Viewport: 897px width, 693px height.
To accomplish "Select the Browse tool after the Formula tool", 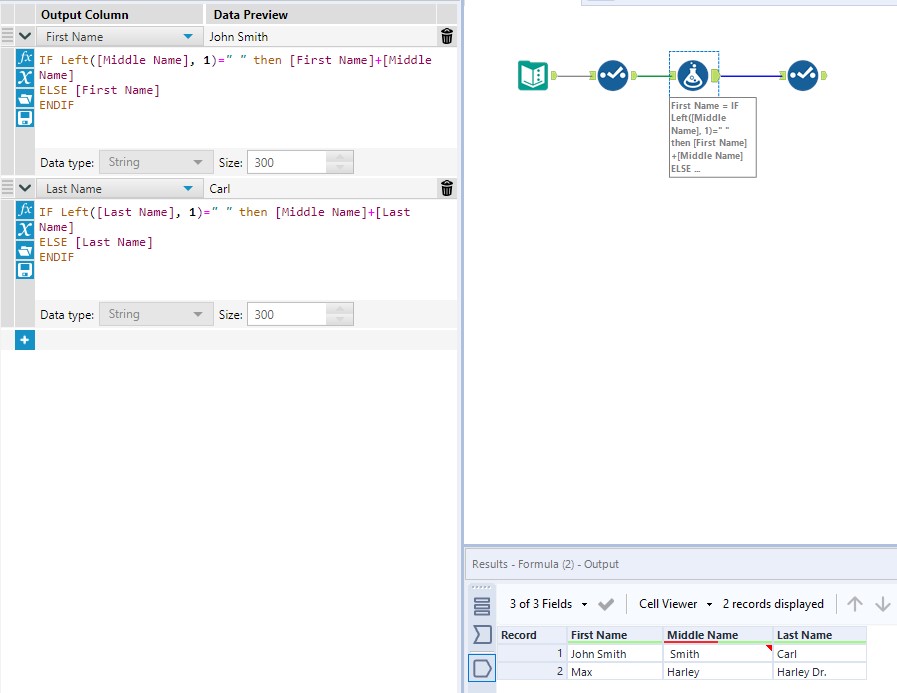I will (x=803, y=74).
